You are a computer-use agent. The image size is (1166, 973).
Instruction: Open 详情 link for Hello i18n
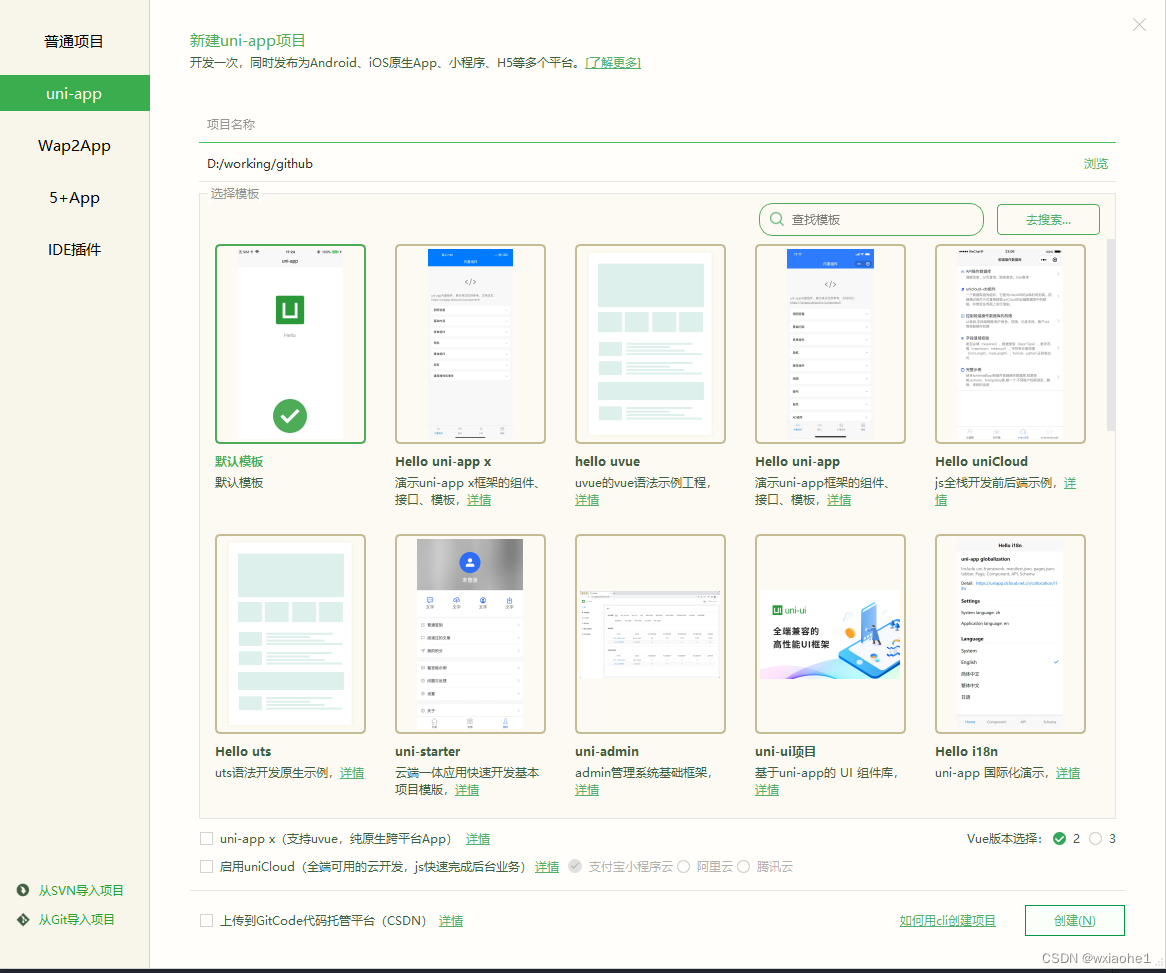click(x=1068, y=773)
